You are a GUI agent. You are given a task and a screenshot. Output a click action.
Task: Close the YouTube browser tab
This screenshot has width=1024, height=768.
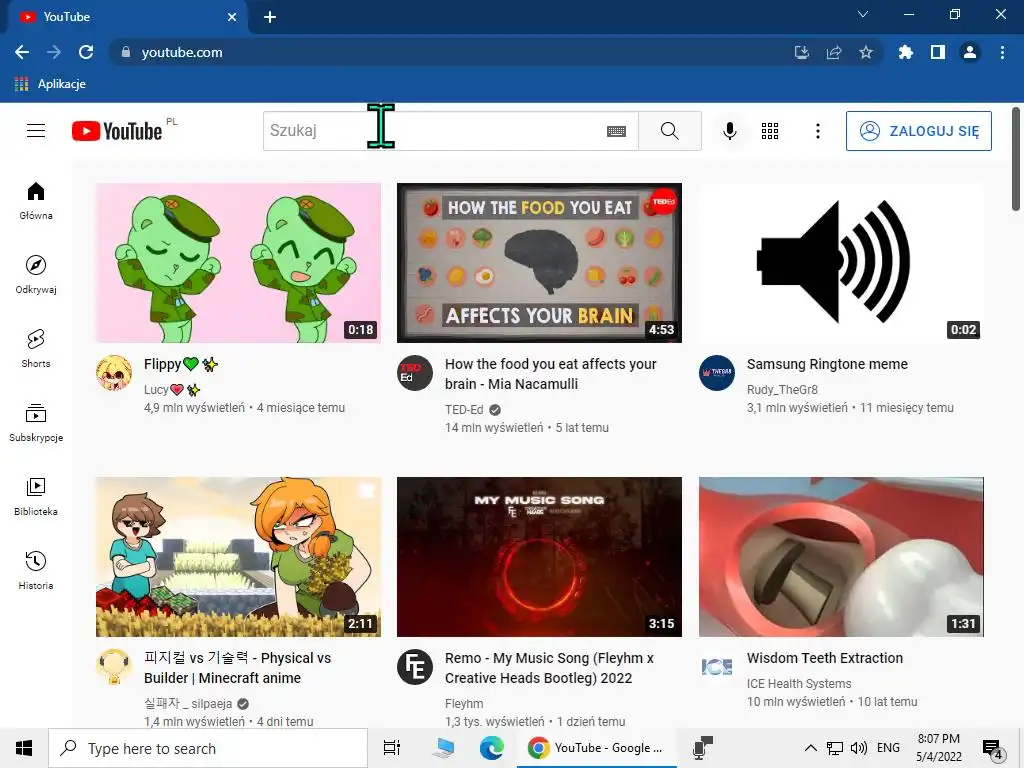[232, 17]
